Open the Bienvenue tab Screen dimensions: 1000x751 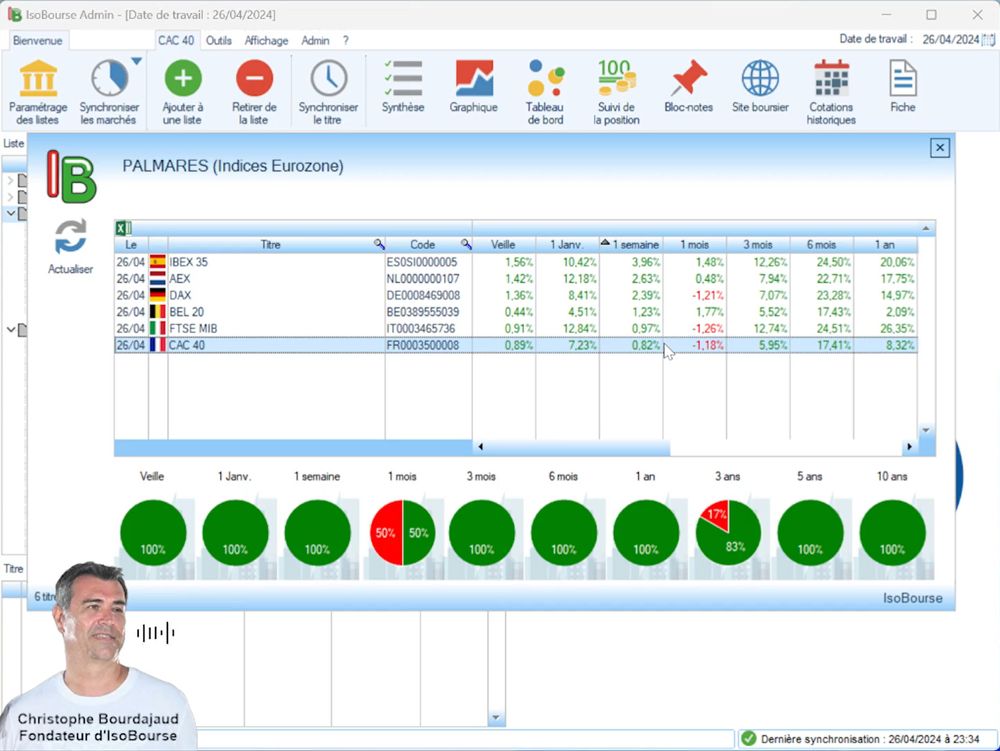(x=38, y=40)
